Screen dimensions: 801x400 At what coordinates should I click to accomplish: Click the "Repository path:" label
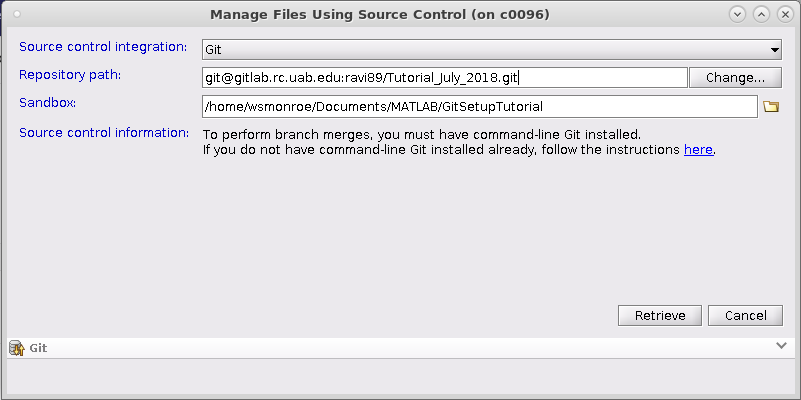tap(70, 75)
